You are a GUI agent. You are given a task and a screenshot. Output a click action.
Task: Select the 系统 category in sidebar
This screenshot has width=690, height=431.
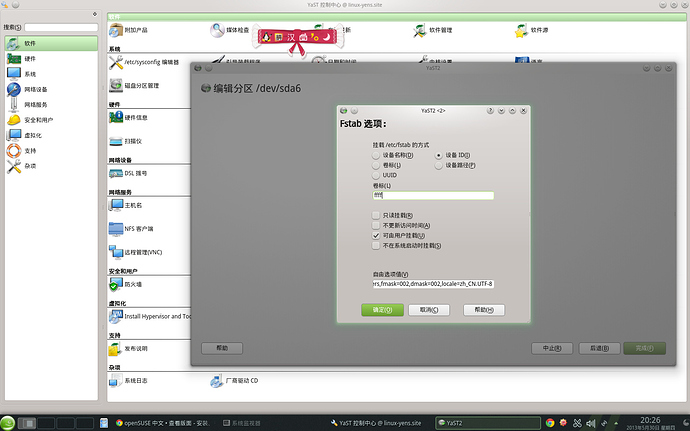(51, 74)
